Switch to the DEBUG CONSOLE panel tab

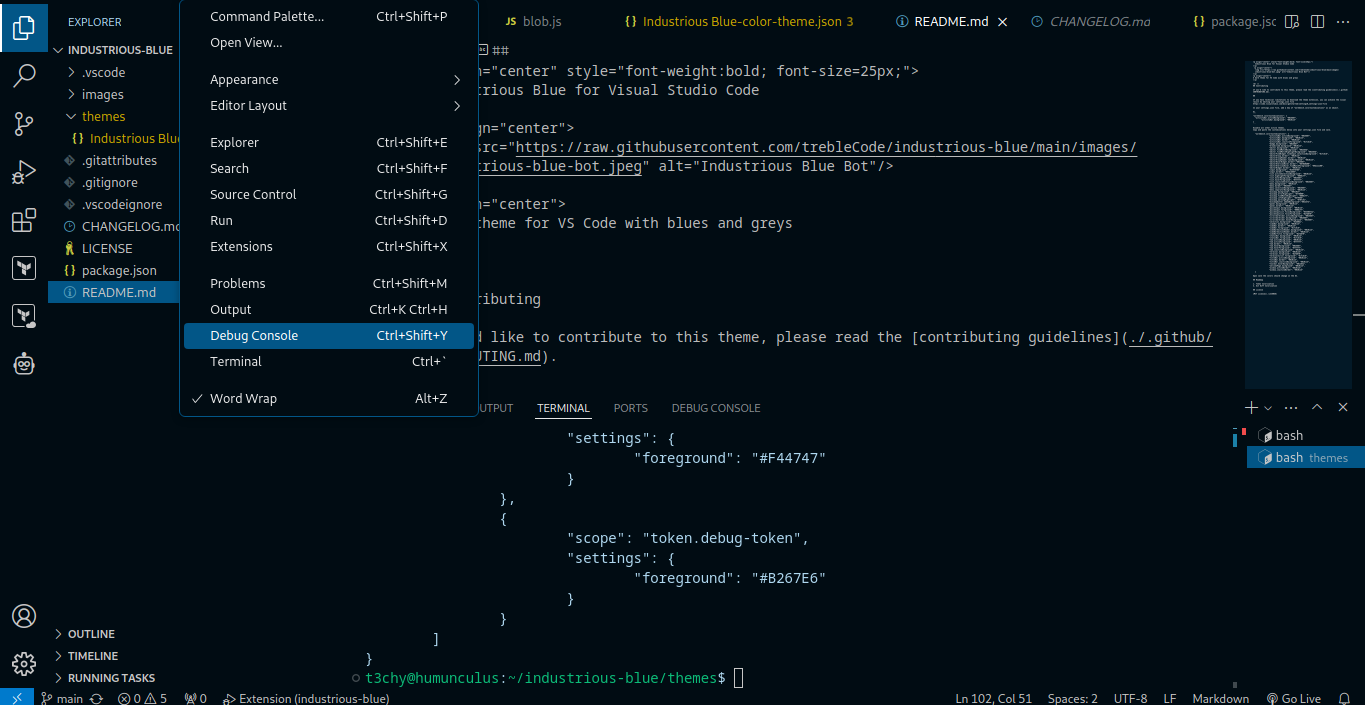(716, 408)
